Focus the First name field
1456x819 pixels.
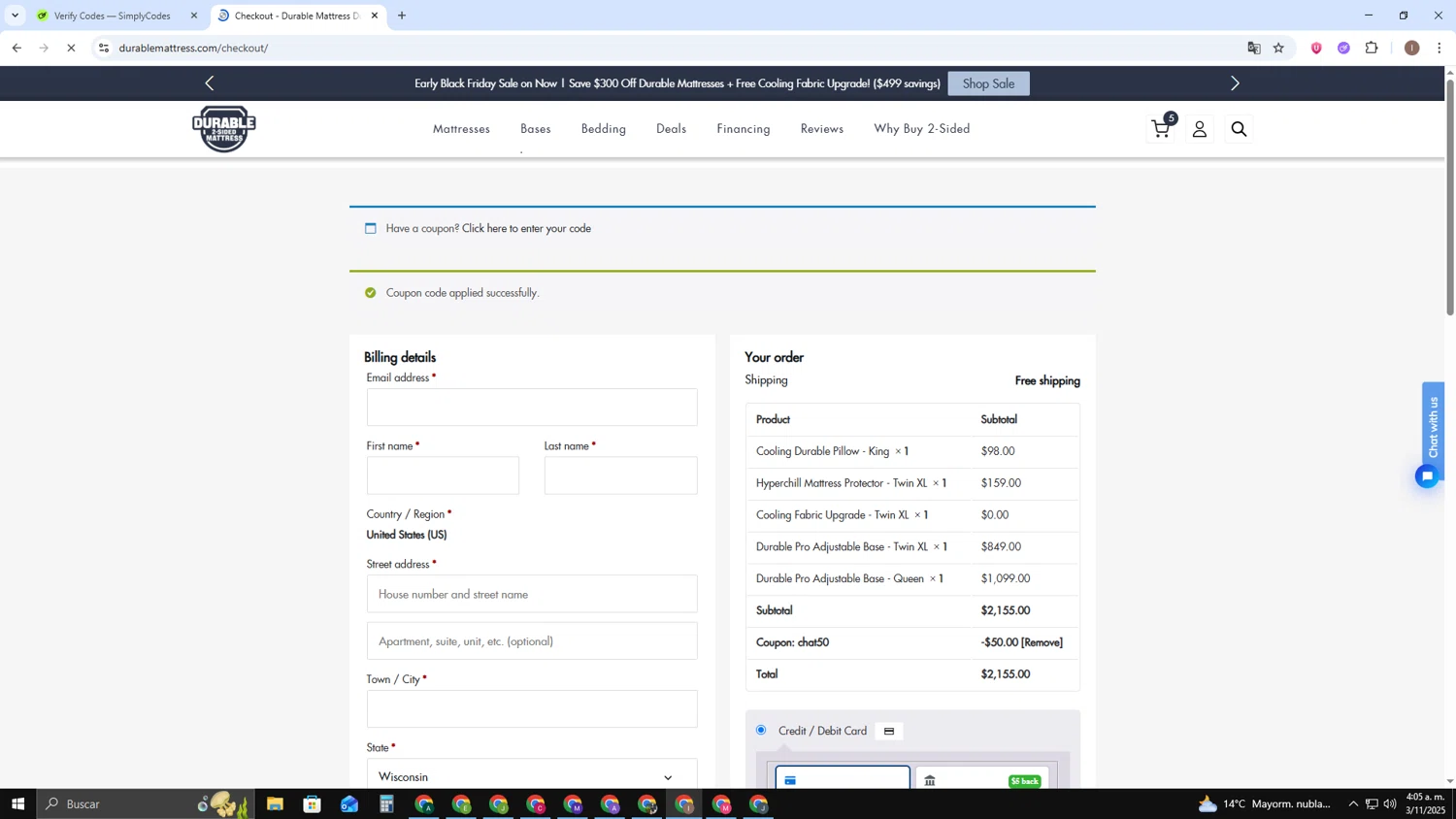[x=443, y=475]
